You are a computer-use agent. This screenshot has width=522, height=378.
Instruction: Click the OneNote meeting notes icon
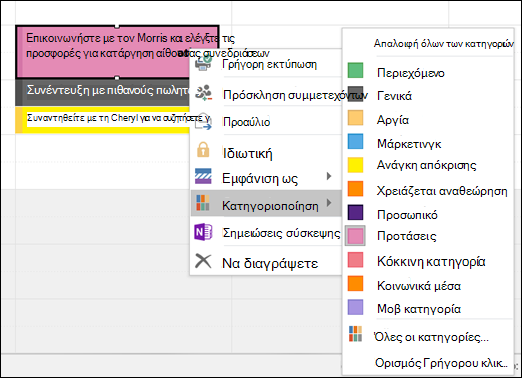pyautogui.click(x=203, y=232)
